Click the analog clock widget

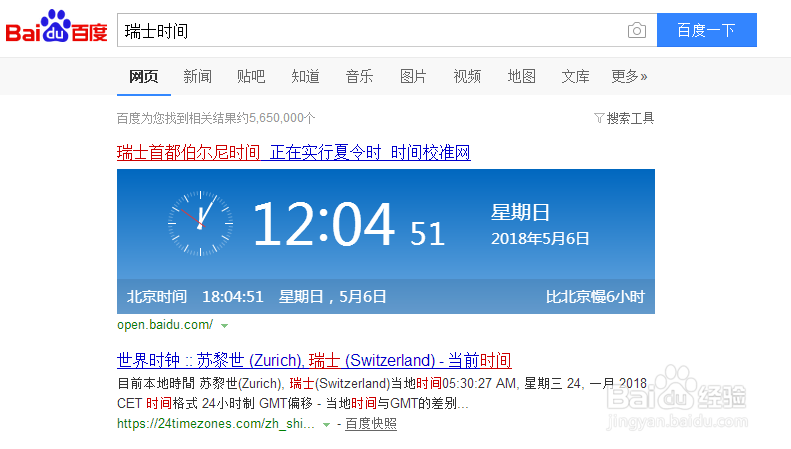click(x=200, y=223)
